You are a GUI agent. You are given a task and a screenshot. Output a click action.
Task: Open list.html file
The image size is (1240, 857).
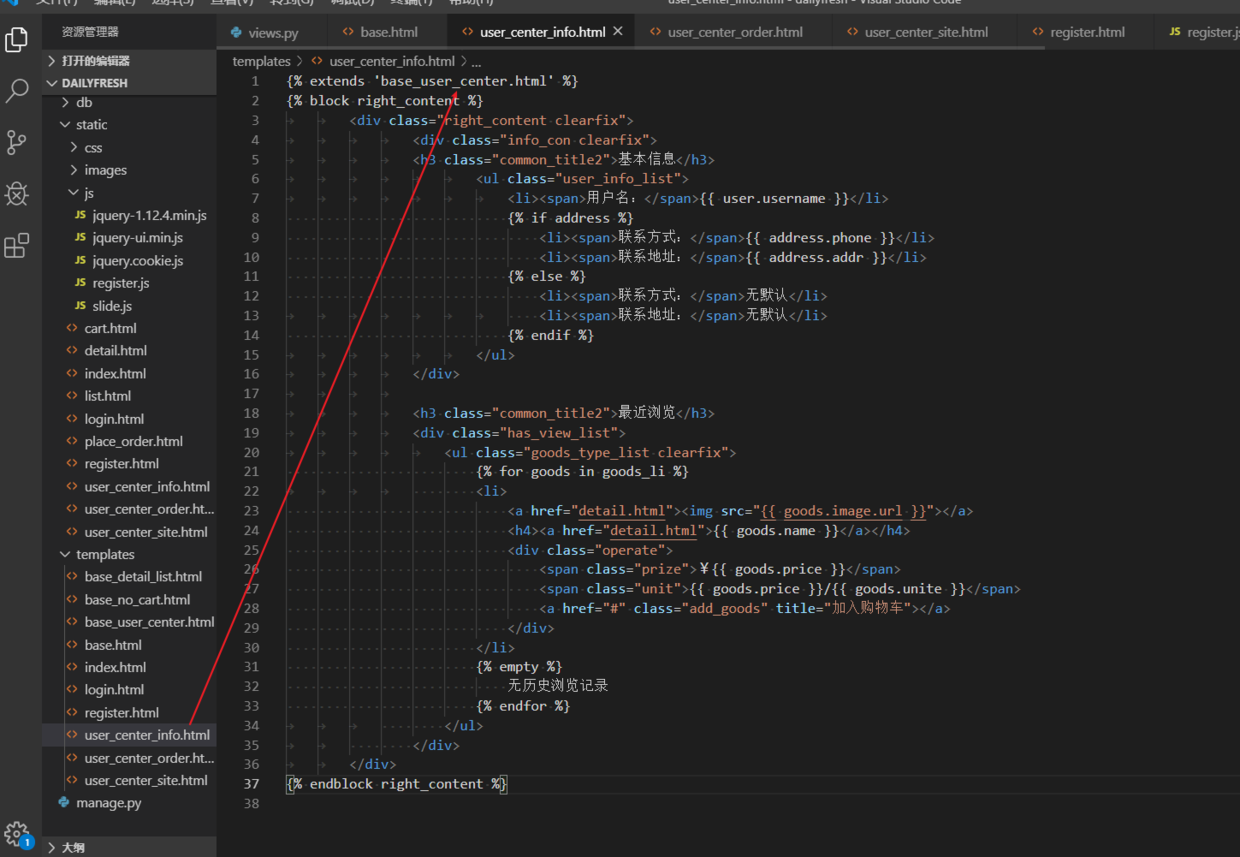click(107, 396)
